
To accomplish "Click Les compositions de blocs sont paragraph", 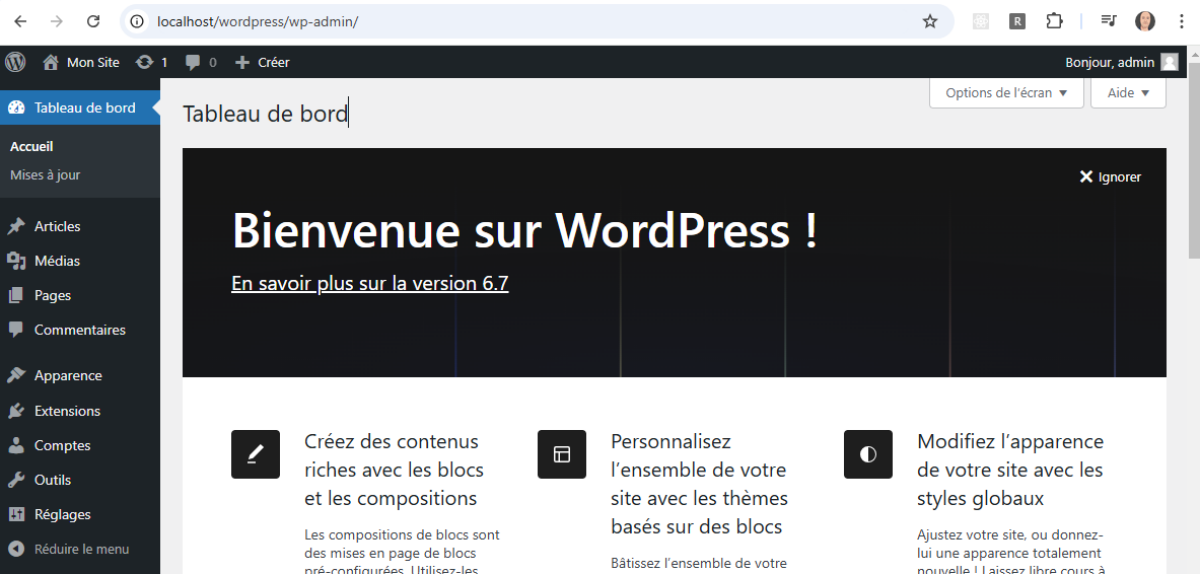I will (x=402, y=553).
